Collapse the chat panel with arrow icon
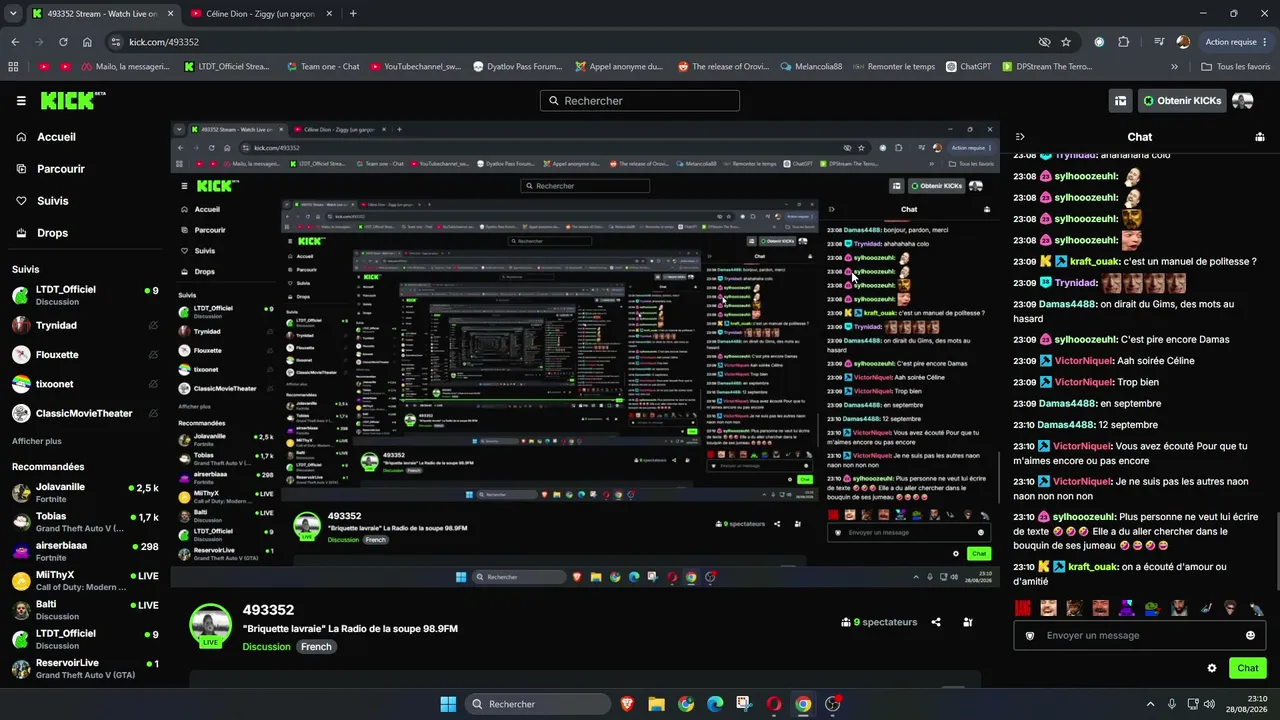The image size is (1280, 720). 1020,137
